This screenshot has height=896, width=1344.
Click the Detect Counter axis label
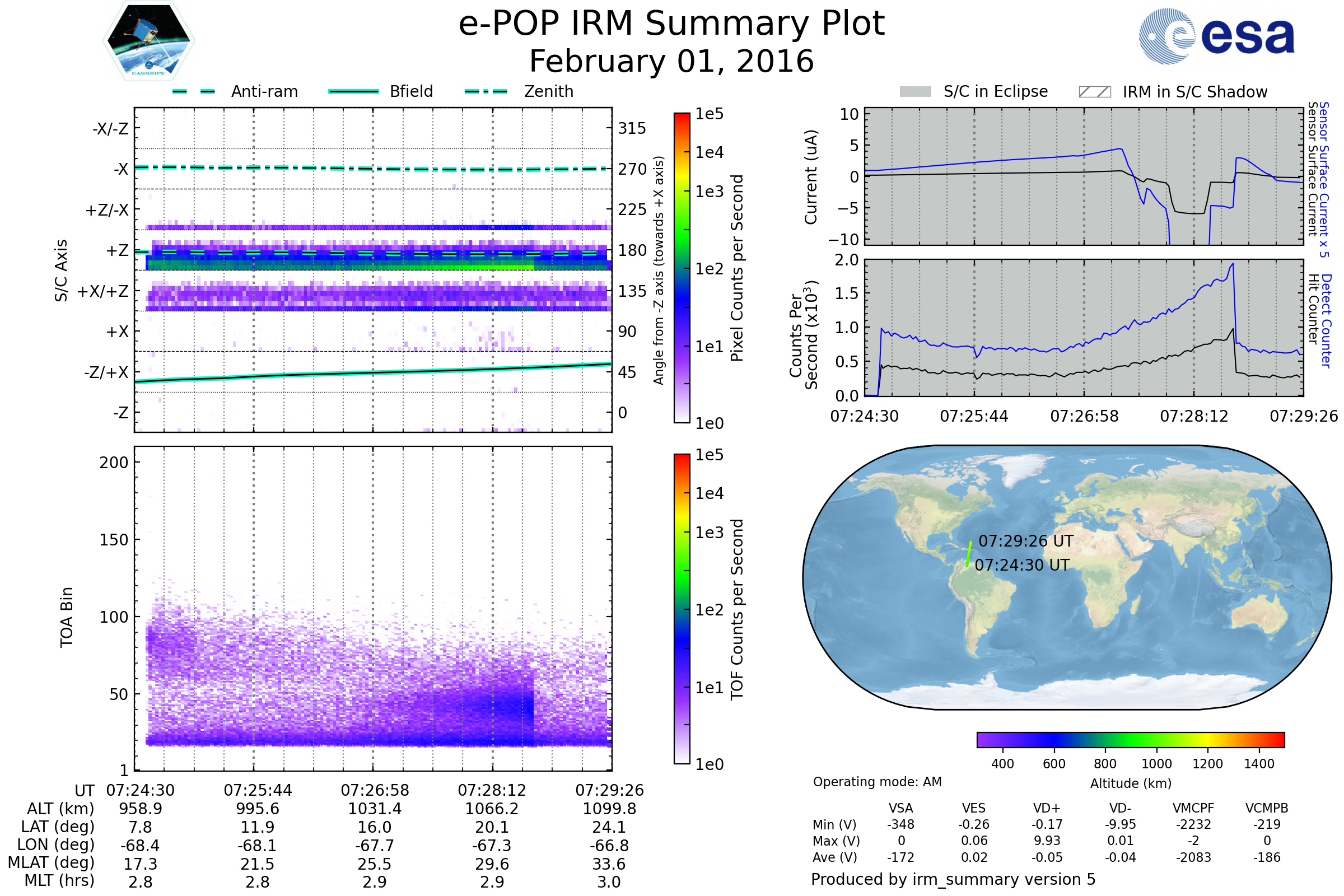(x=1327, y=320)
